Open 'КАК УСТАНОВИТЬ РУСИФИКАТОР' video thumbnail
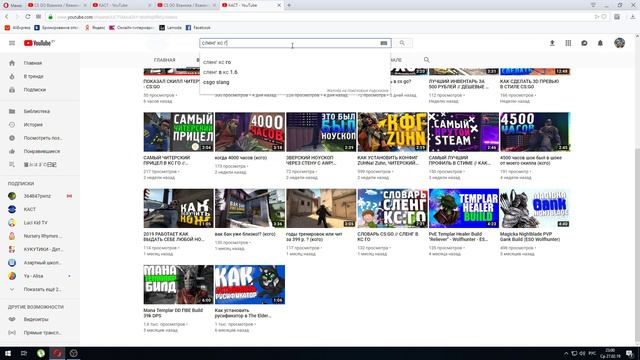 click(x=250, y=284)
